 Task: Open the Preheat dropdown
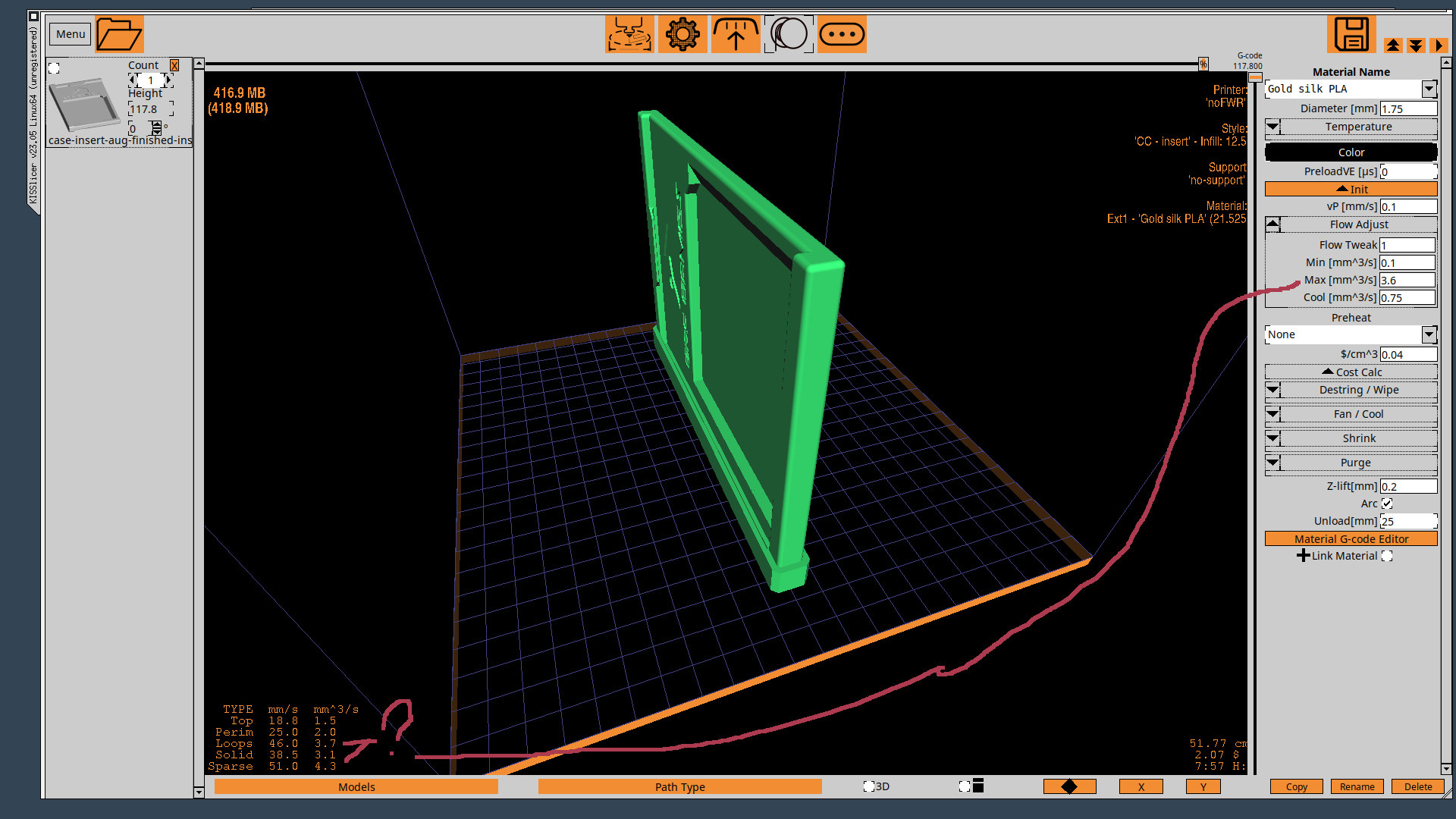(1429, 334)
